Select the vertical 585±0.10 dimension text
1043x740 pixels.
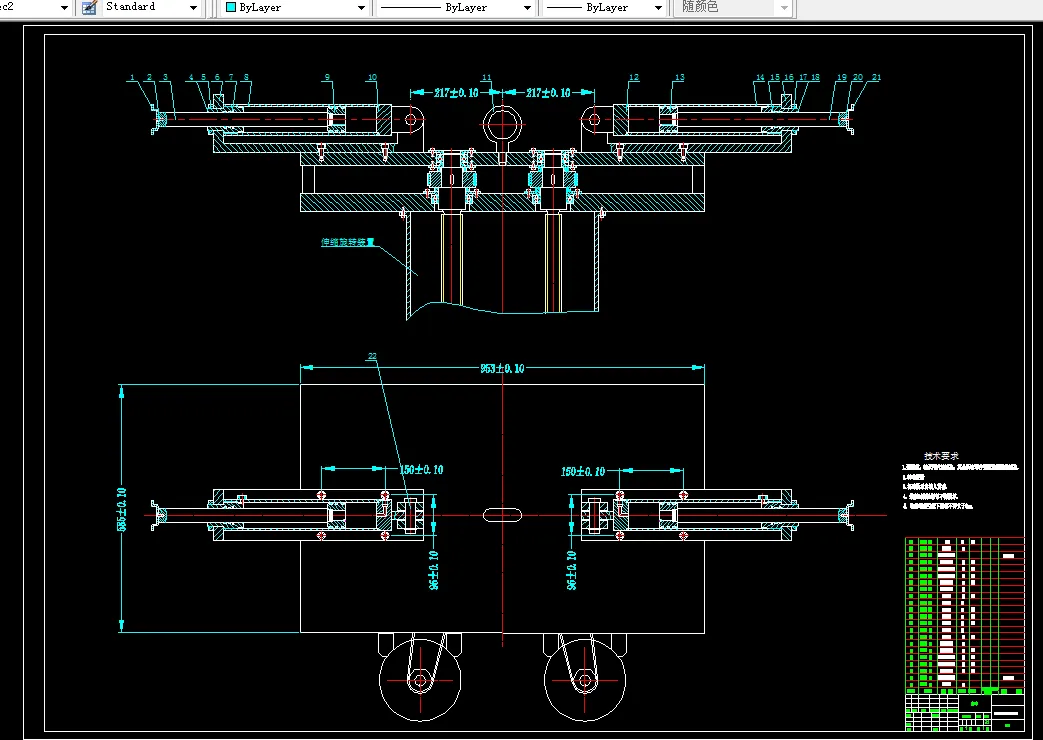coord(122,509)
